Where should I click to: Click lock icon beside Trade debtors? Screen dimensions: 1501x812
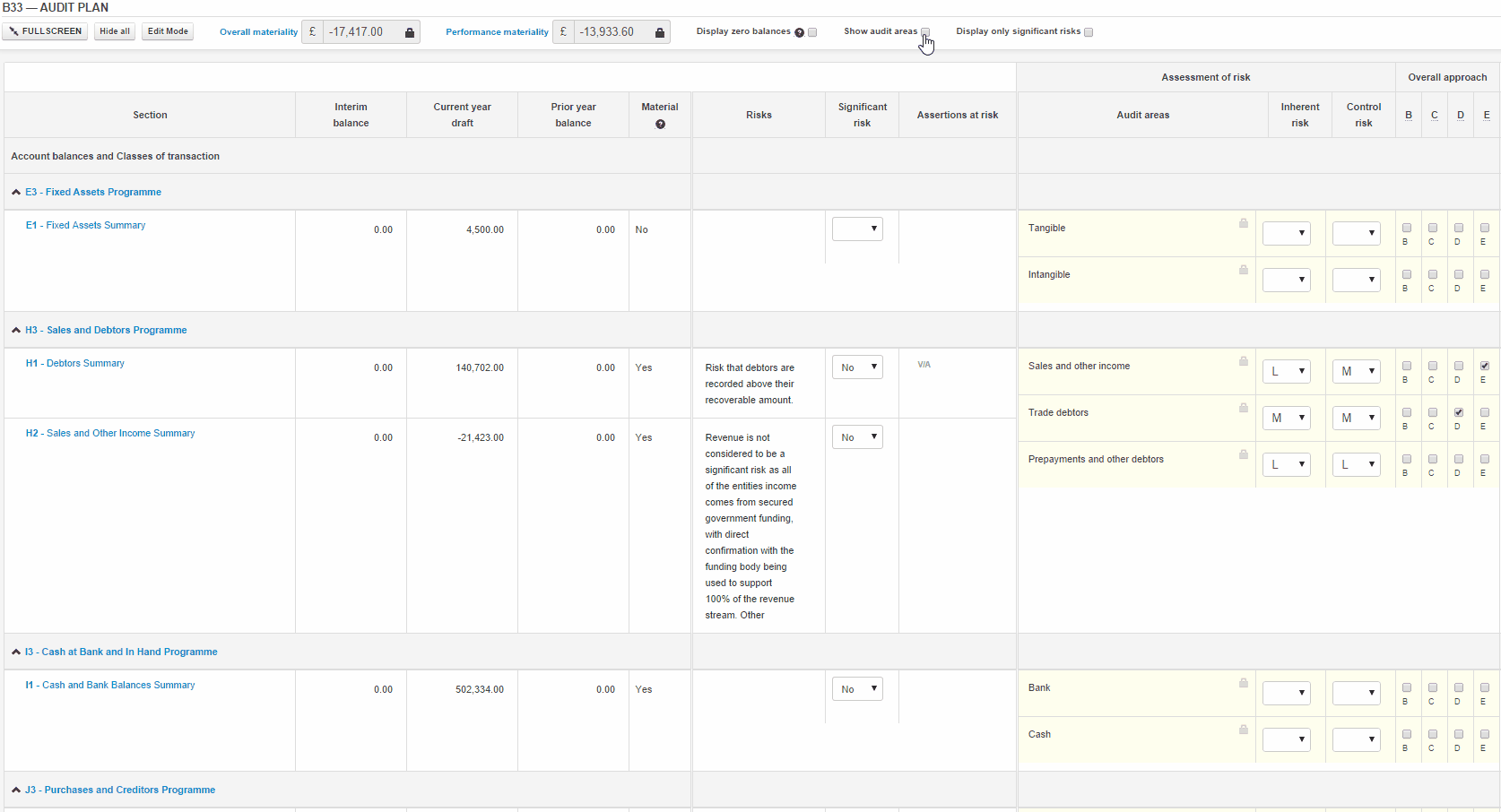pos(1244,408)
